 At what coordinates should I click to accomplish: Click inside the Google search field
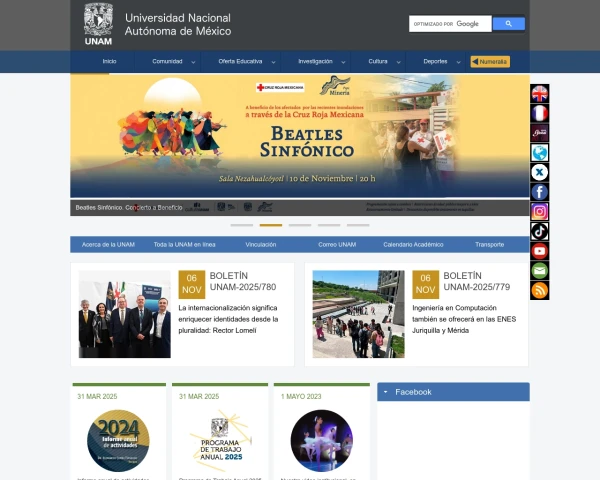click(450, 24)
